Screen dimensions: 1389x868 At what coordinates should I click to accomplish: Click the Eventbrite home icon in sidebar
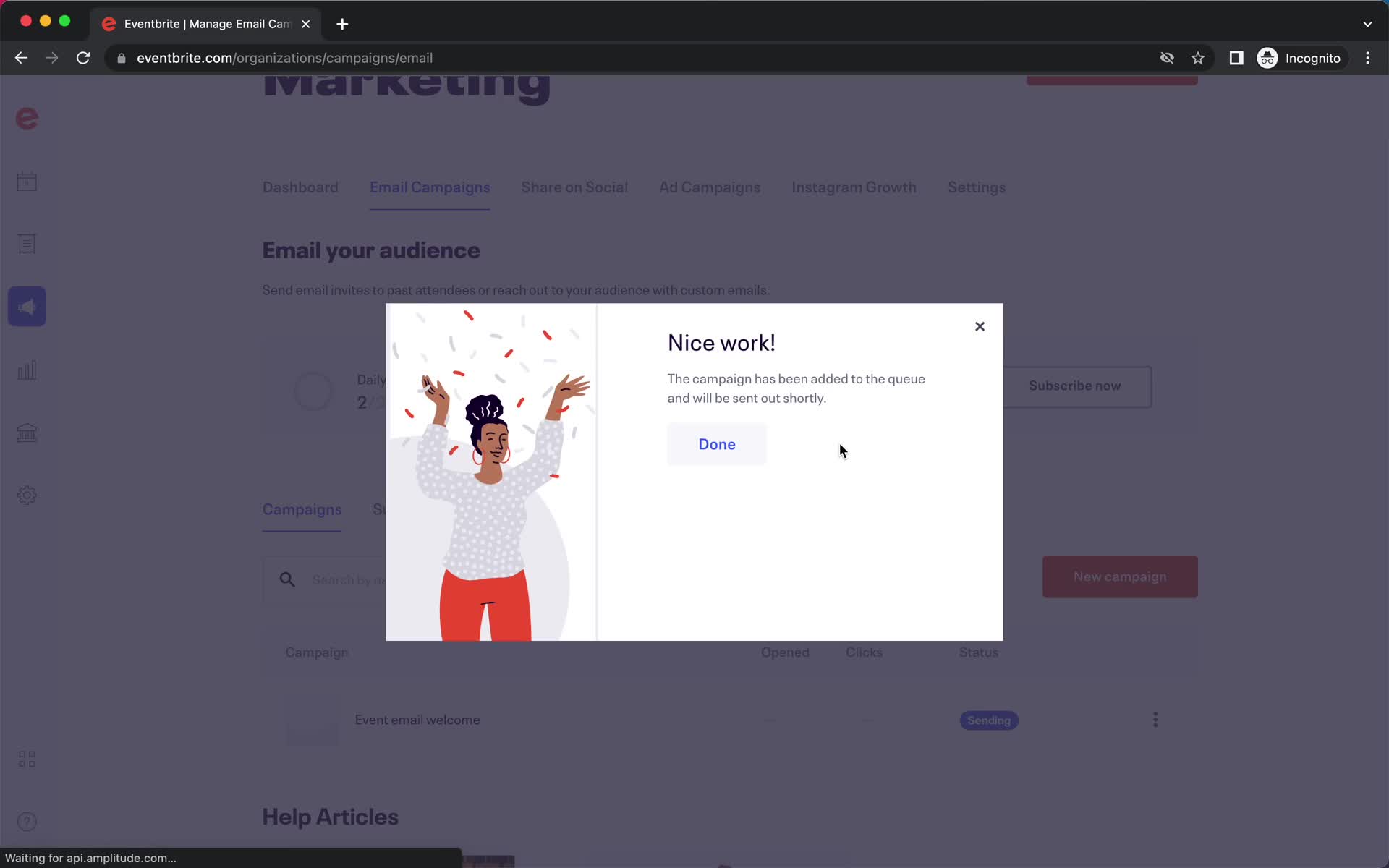(27, 118)
